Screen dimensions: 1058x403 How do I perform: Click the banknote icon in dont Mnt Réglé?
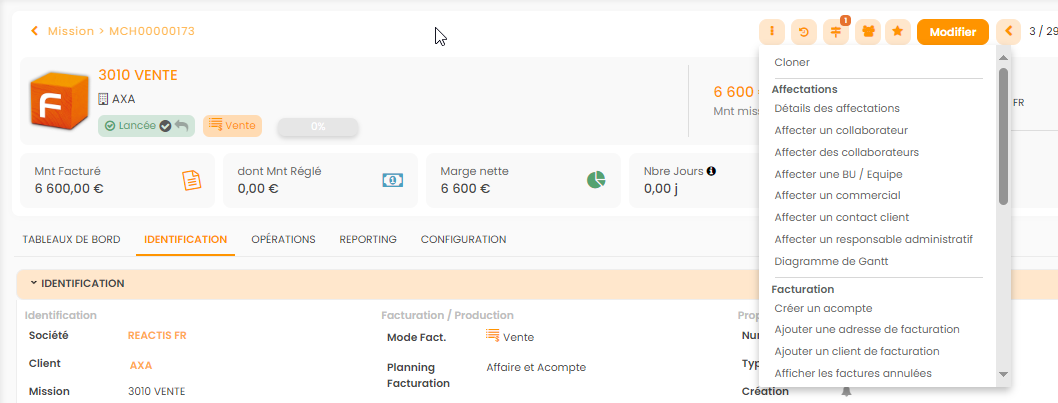click(393, 180)
